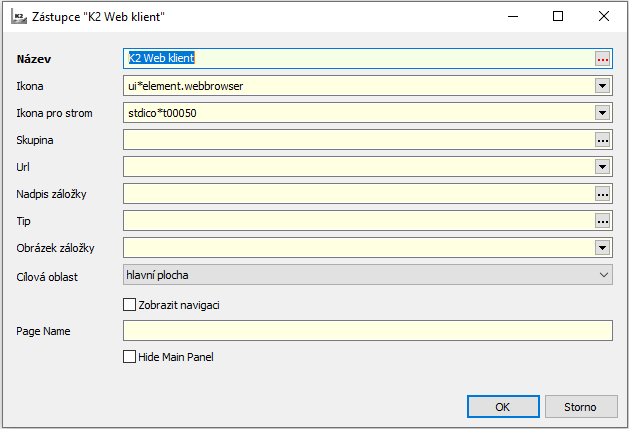The image size is (629, 429).
Task: Click the bold Název label
Action: (34, 59)
